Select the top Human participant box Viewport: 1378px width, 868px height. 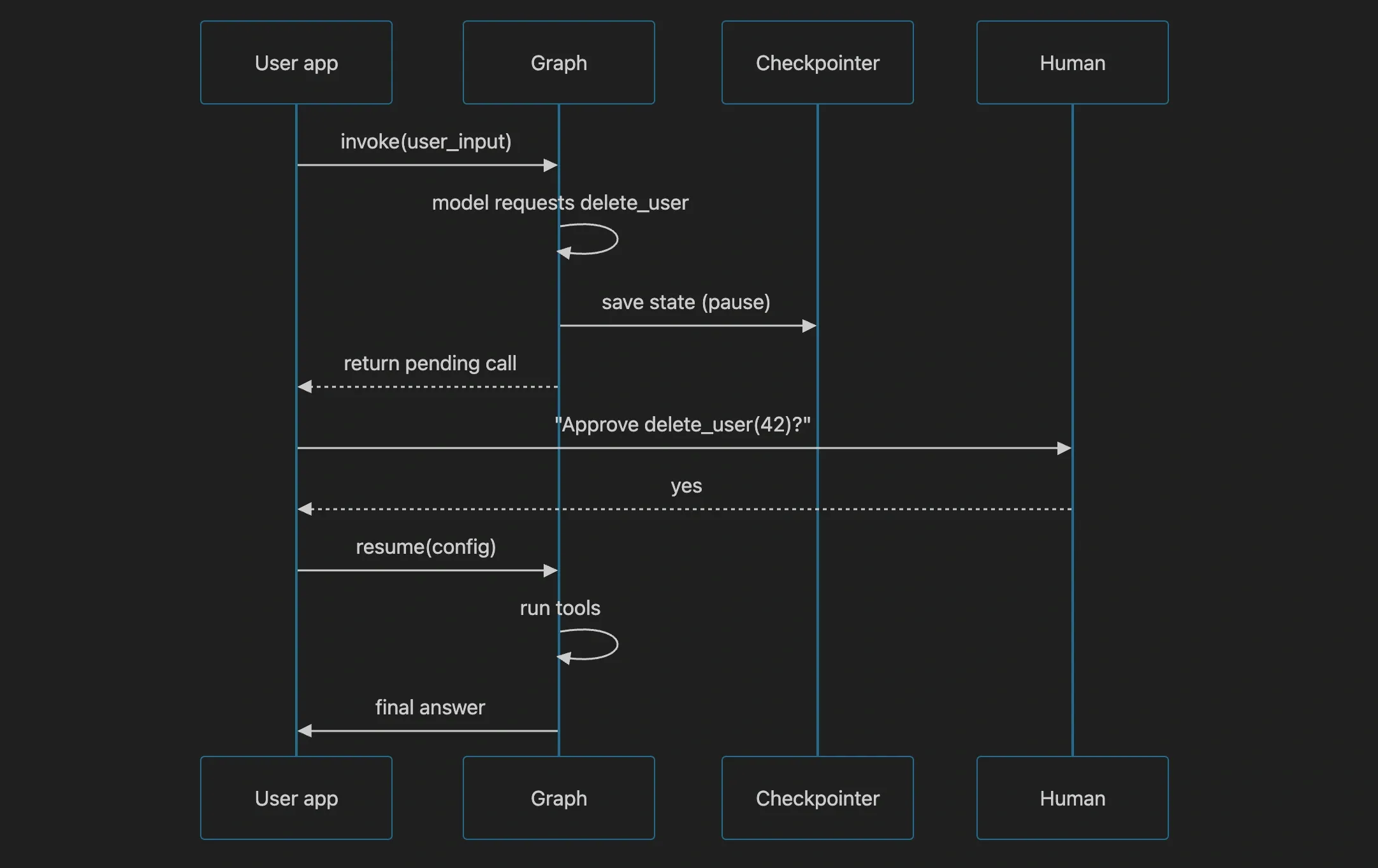click(x=1073, y=62)
